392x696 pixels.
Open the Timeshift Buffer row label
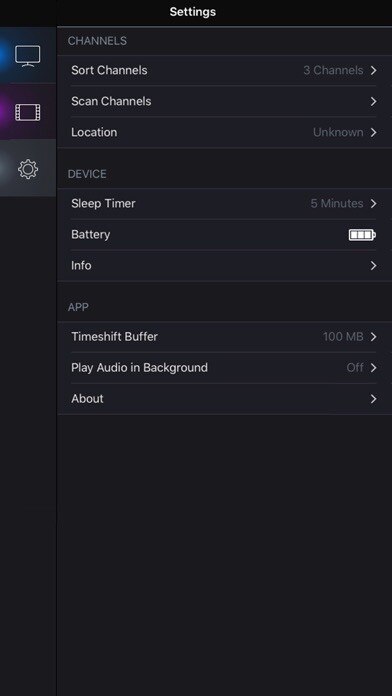point(115,336)
